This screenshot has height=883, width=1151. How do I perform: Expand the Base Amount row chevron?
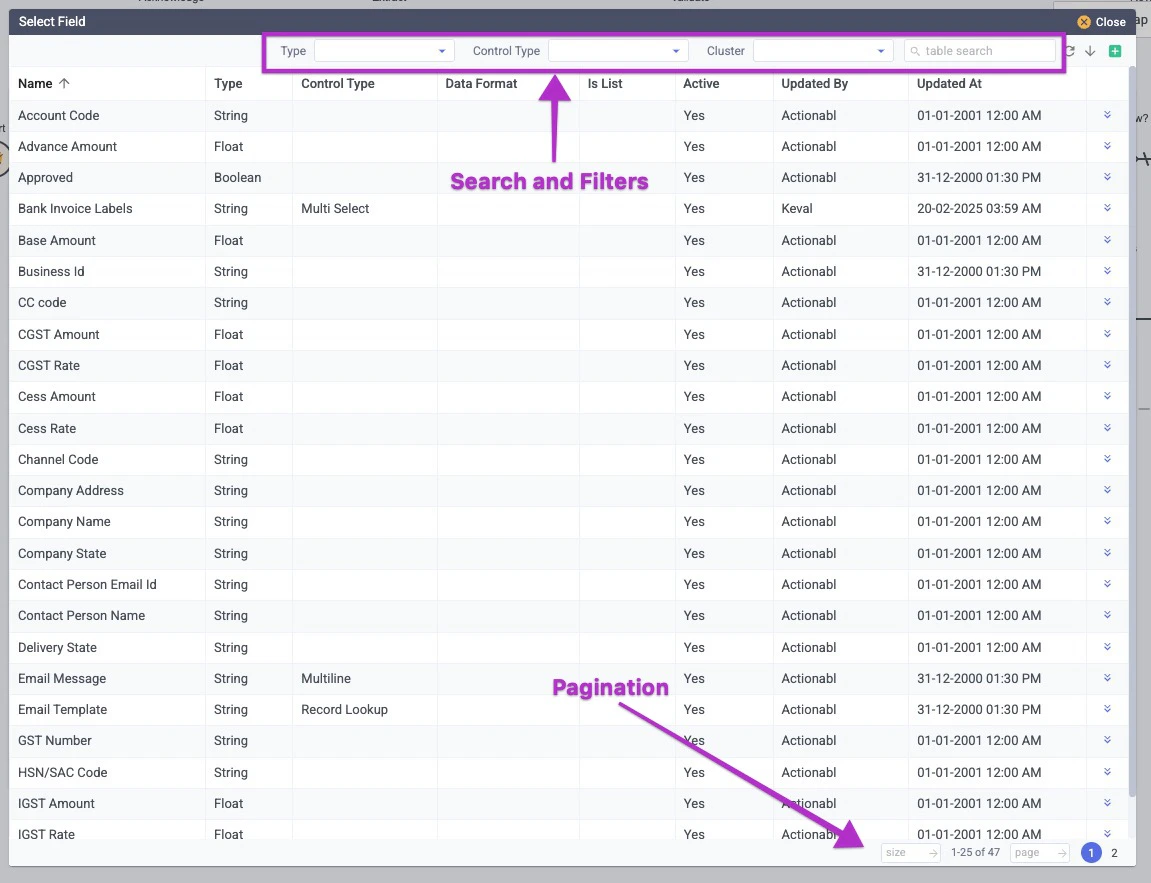1107,239
